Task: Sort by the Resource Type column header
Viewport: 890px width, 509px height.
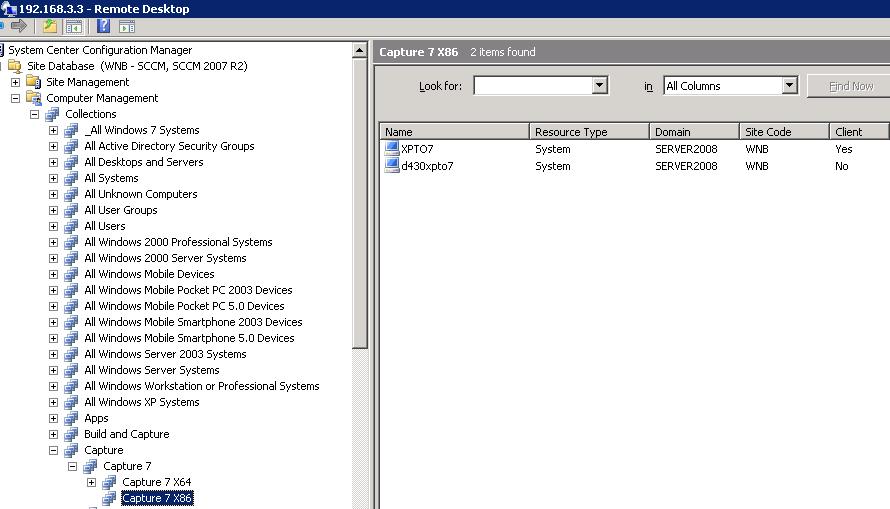Action: (589, 132)
